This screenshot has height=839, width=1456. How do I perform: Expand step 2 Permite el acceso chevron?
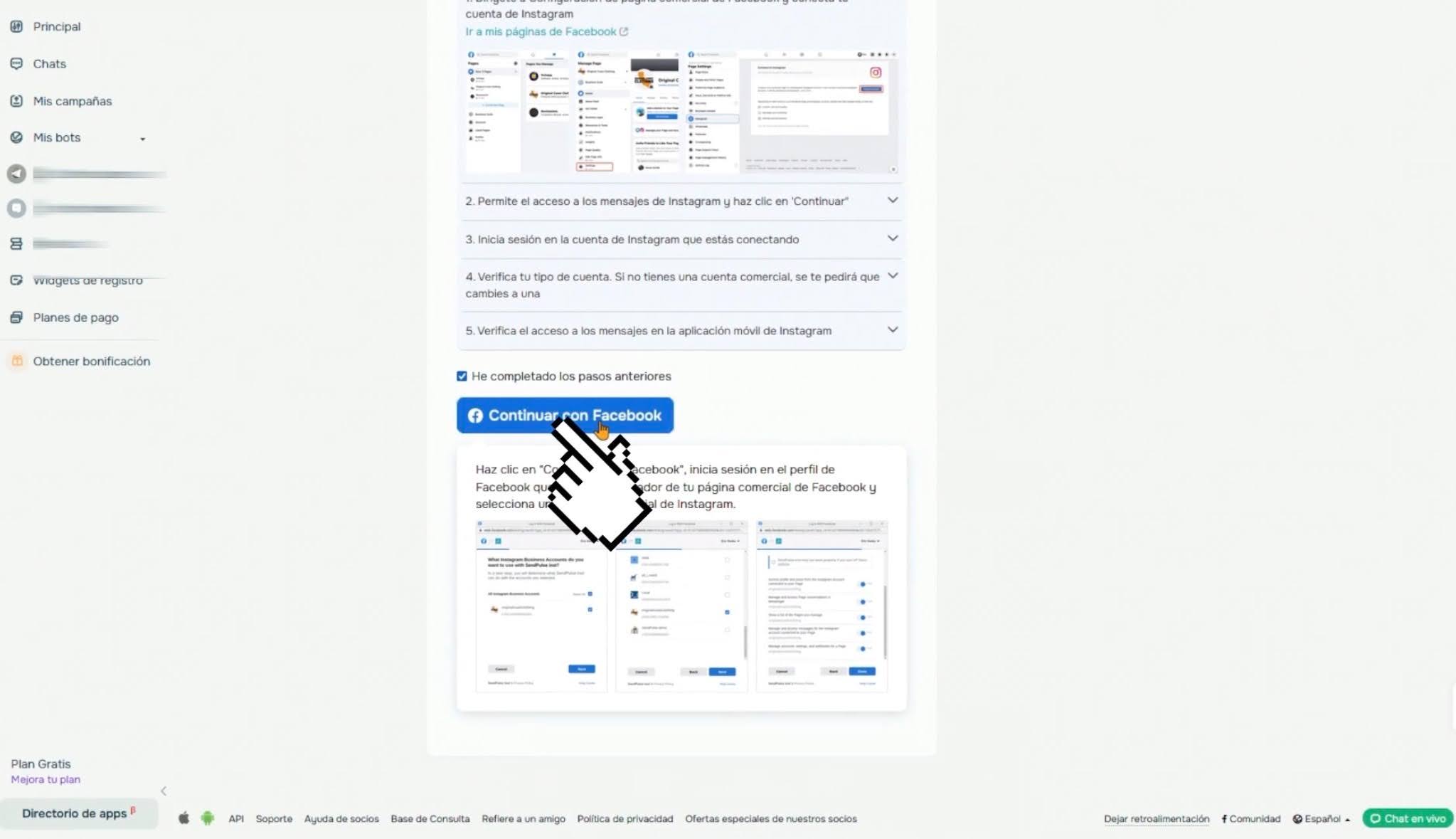(x=893, y=200)
